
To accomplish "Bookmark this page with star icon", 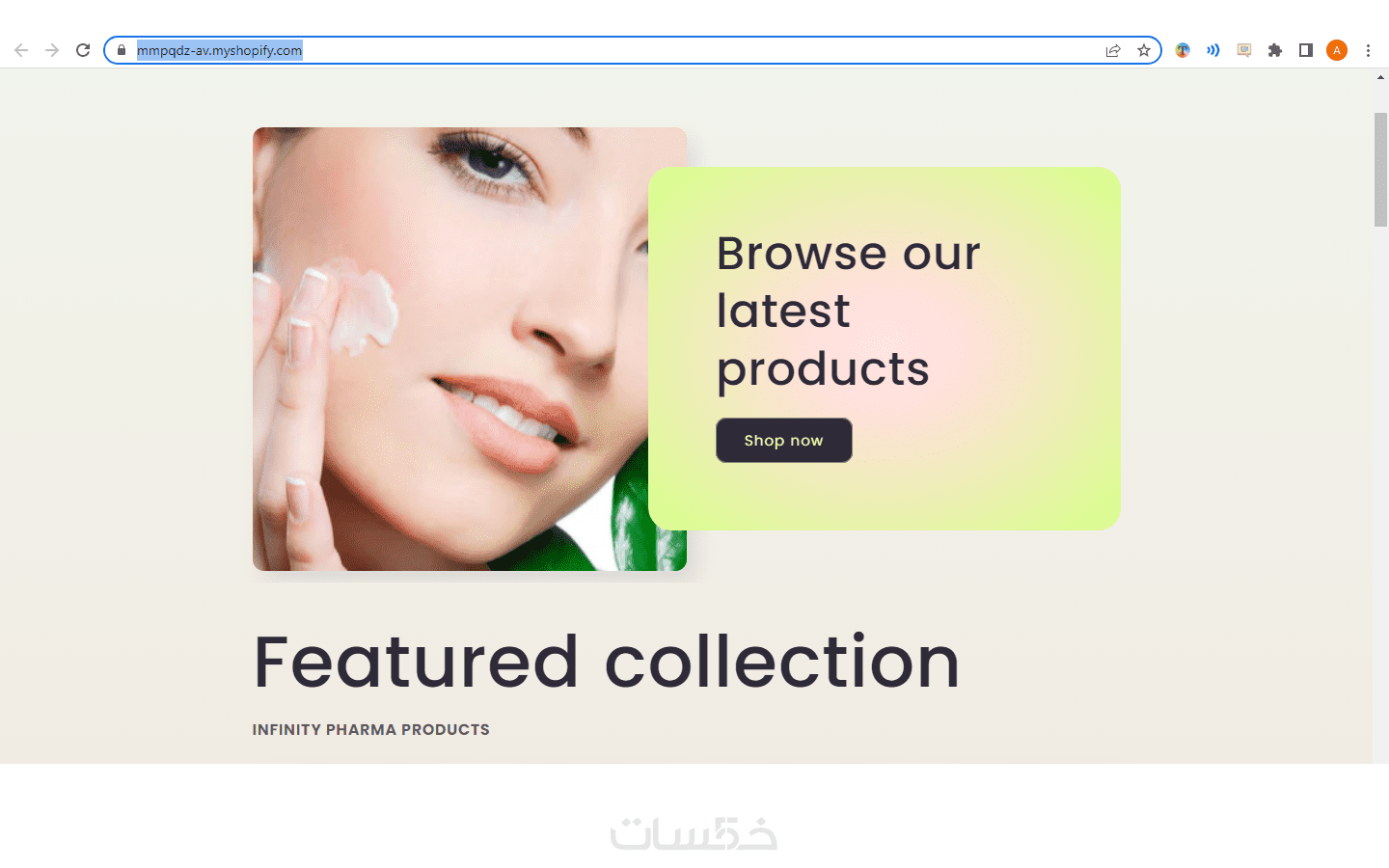I will (x=1144, y=50).
